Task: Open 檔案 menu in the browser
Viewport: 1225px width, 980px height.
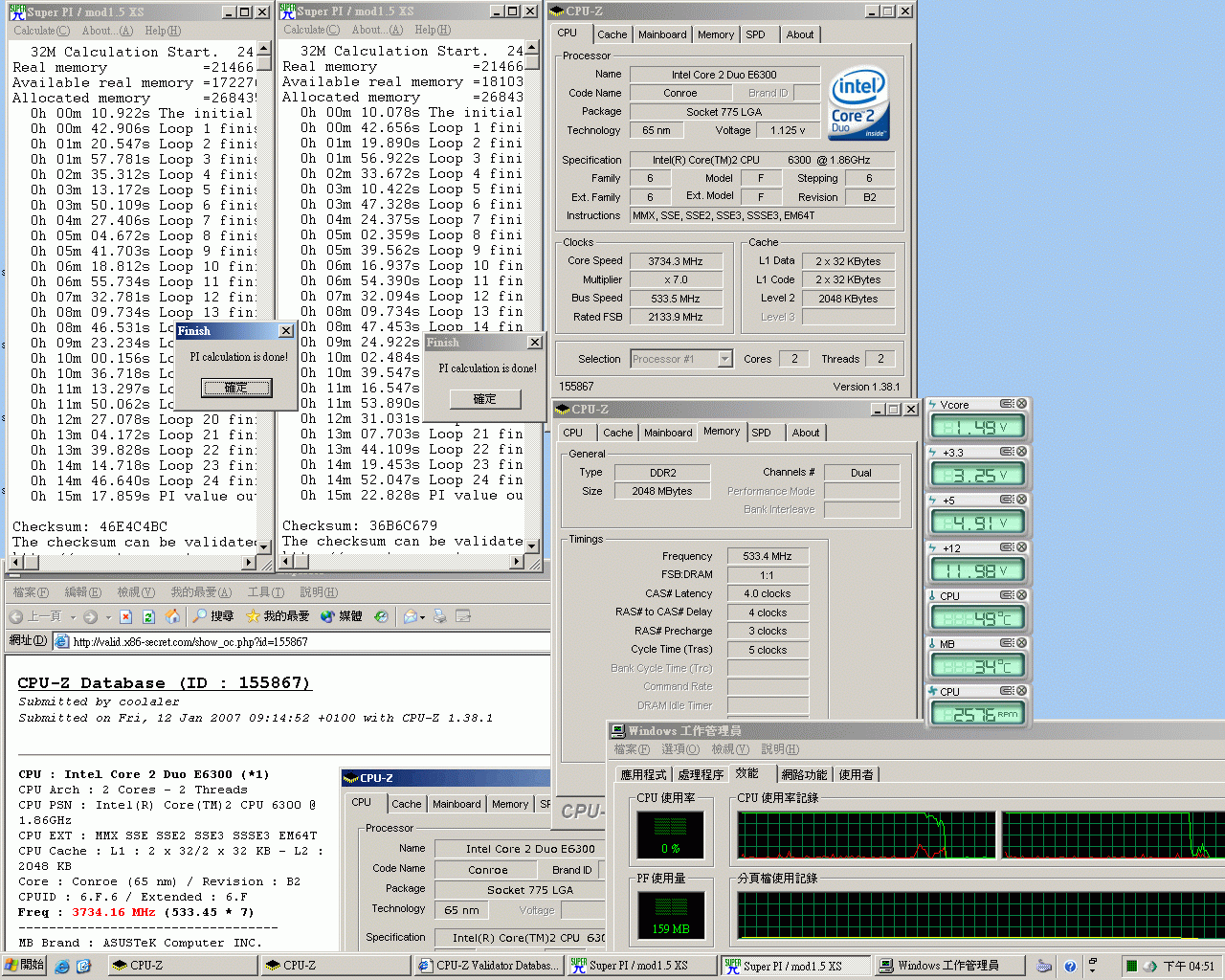Action: pos(31,592)
